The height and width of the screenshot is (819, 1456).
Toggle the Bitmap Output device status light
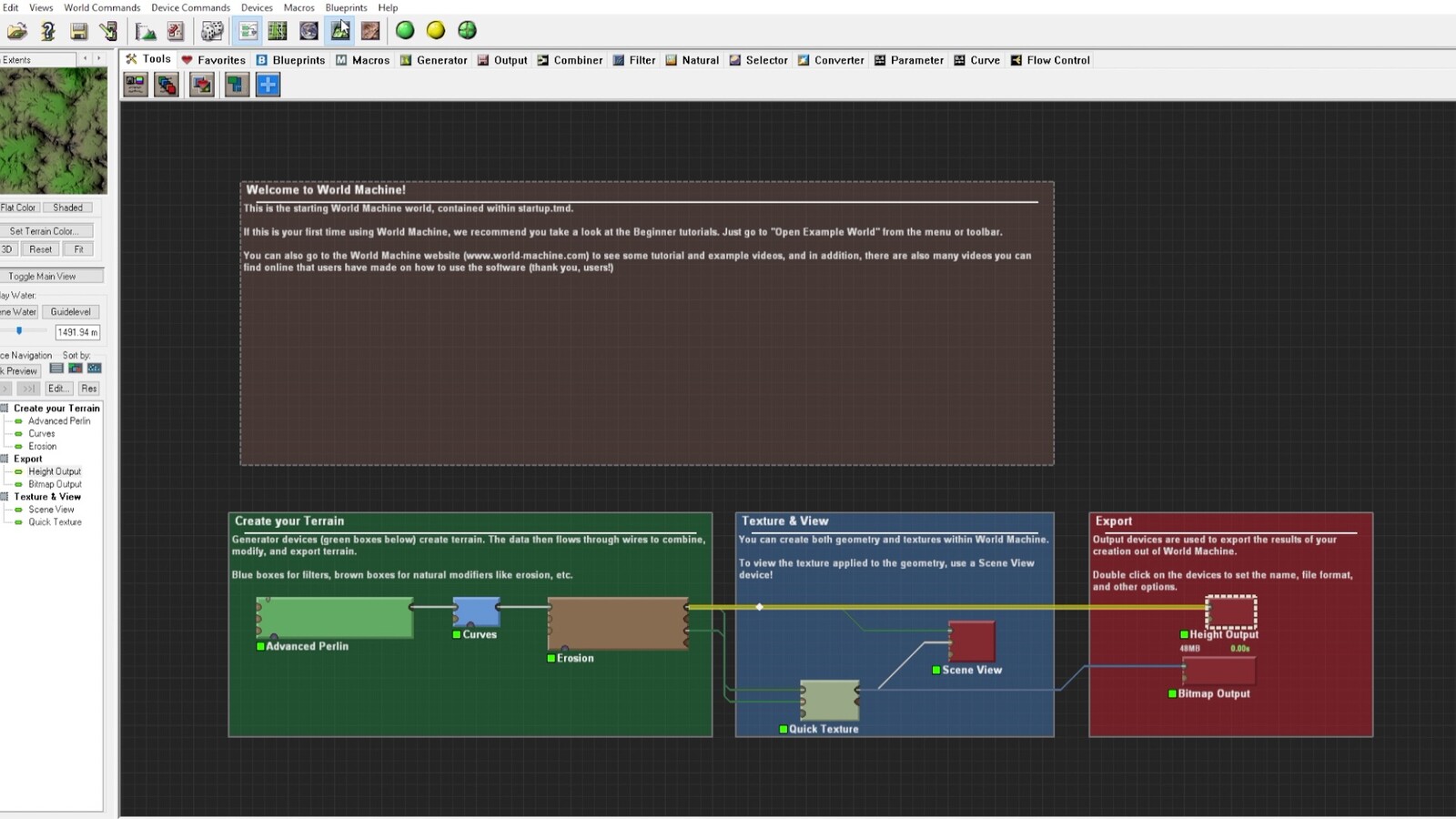point(1172,693)
